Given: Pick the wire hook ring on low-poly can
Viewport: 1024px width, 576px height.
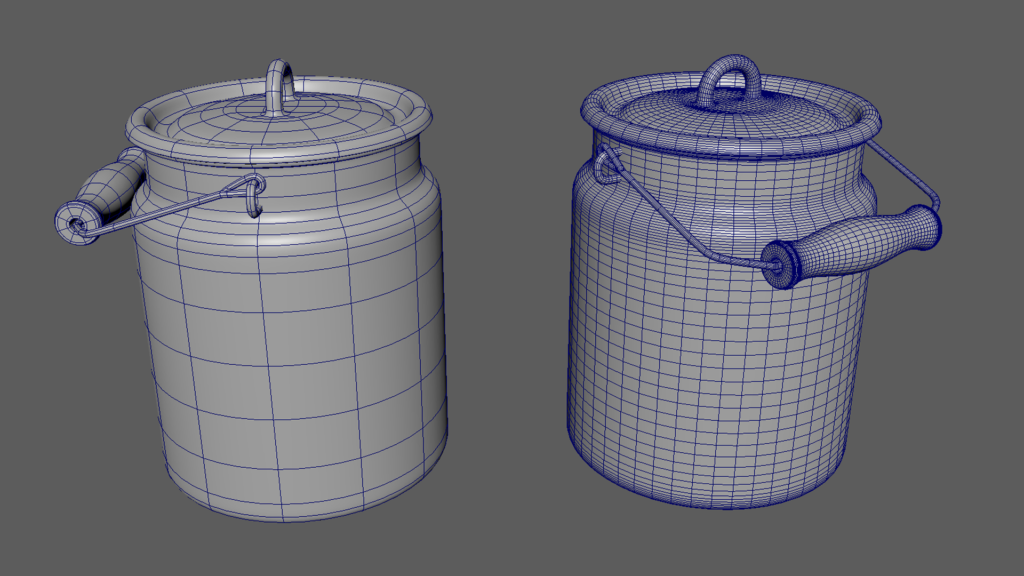Looking at the screenshot, I should (255, 196).
